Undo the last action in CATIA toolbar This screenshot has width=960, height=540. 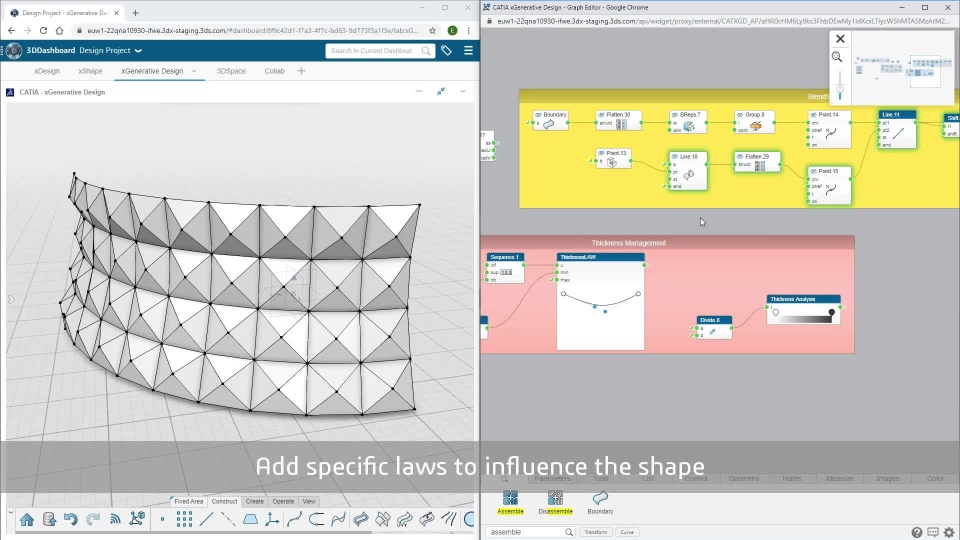[x=71, y=520]
